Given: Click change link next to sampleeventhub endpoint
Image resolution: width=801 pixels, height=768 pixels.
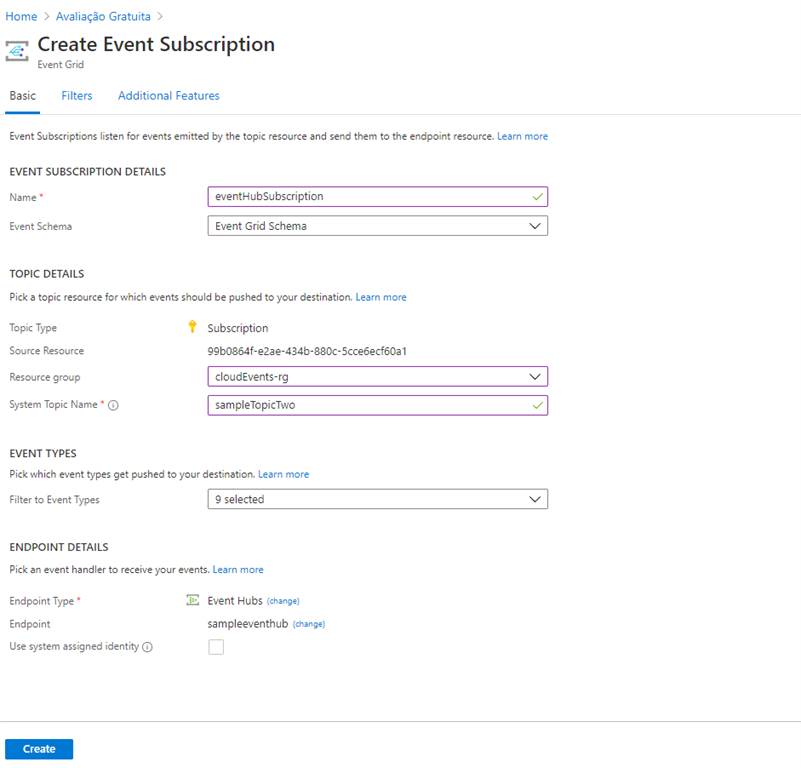Looking at the screenshot, I should (309, 624).
